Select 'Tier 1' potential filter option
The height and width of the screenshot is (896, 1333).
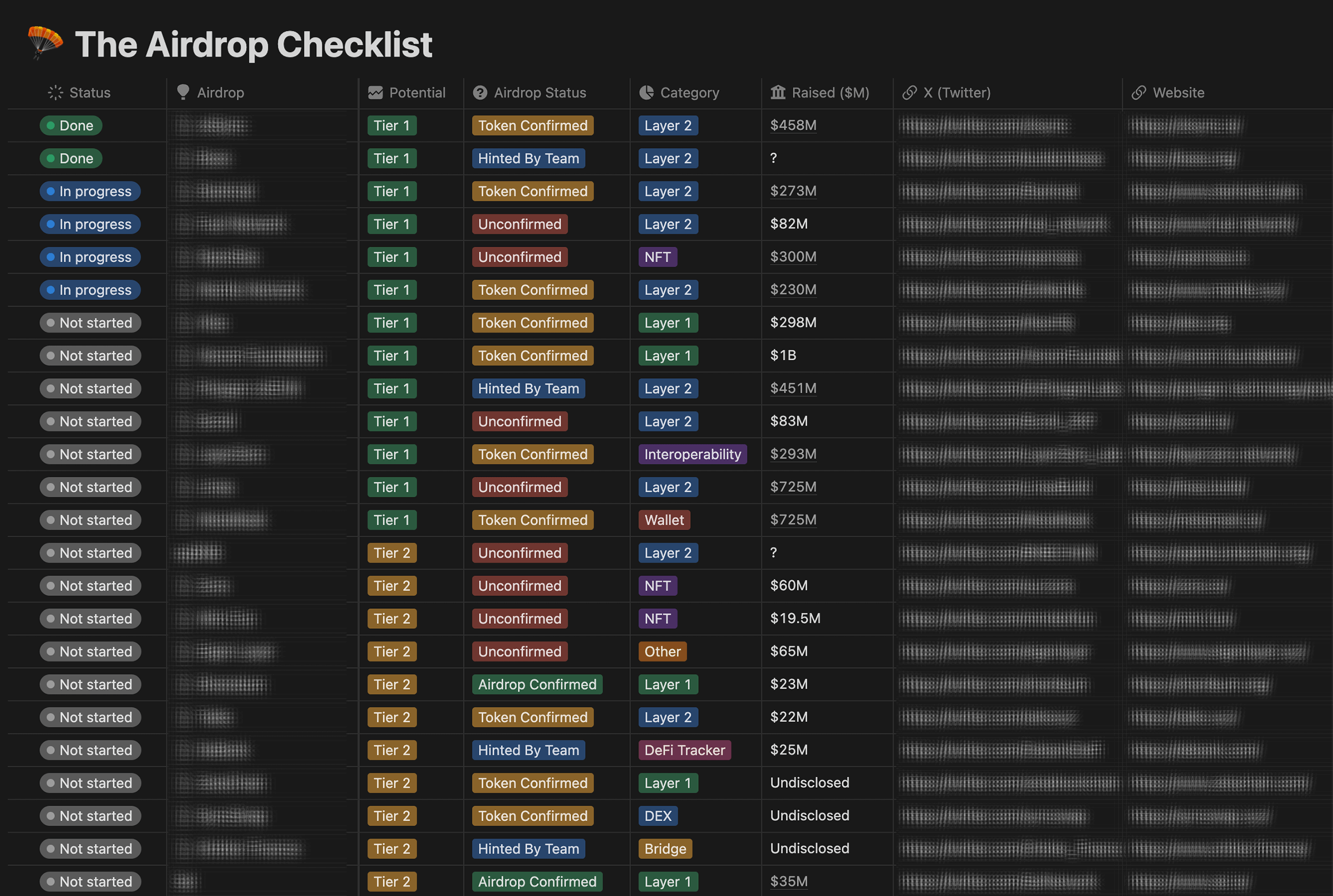(392, 124)
